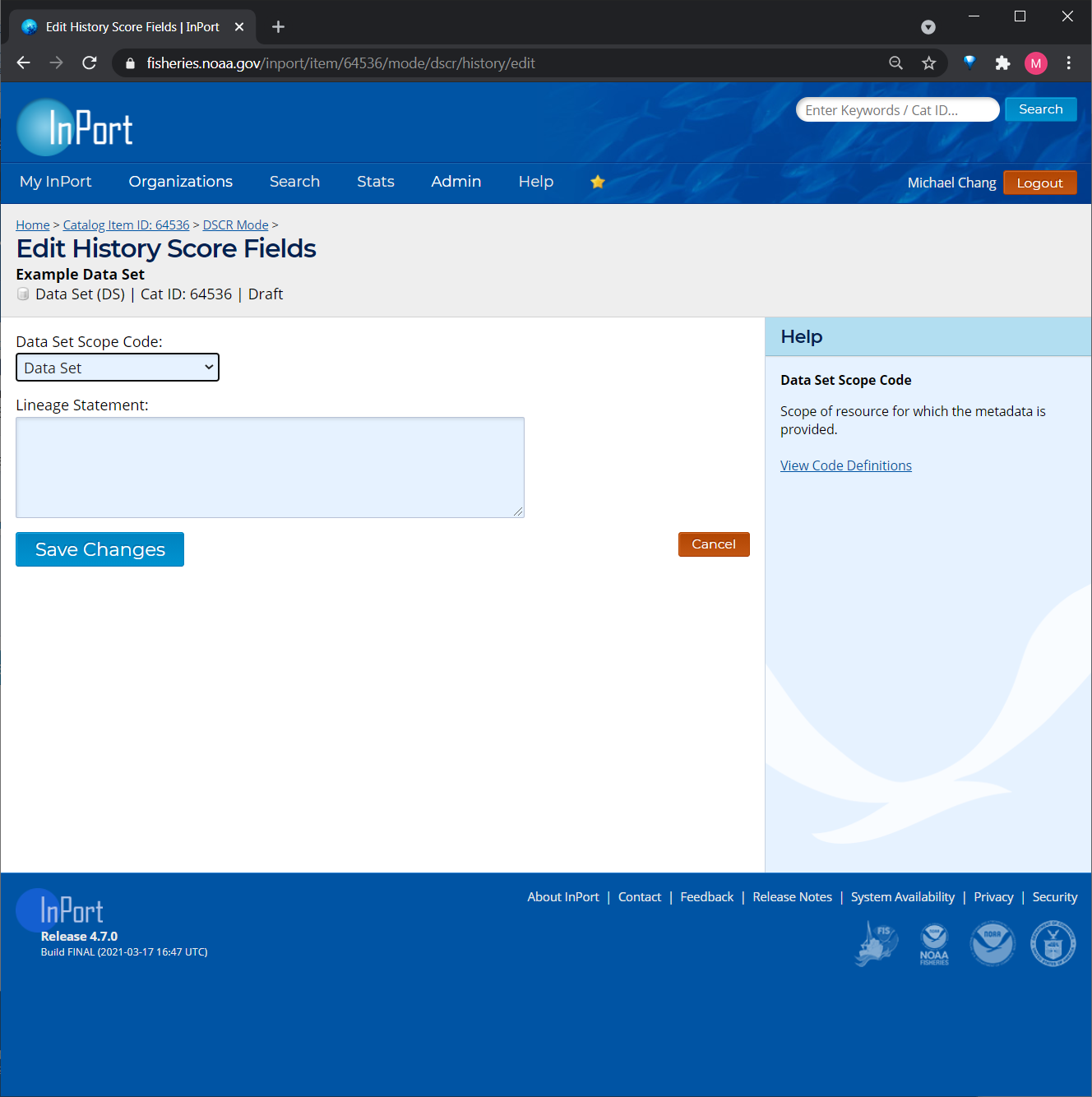Screen dimensions: 1092x1097
Task: Click the Save Changes button
Action: pos(99,549)
